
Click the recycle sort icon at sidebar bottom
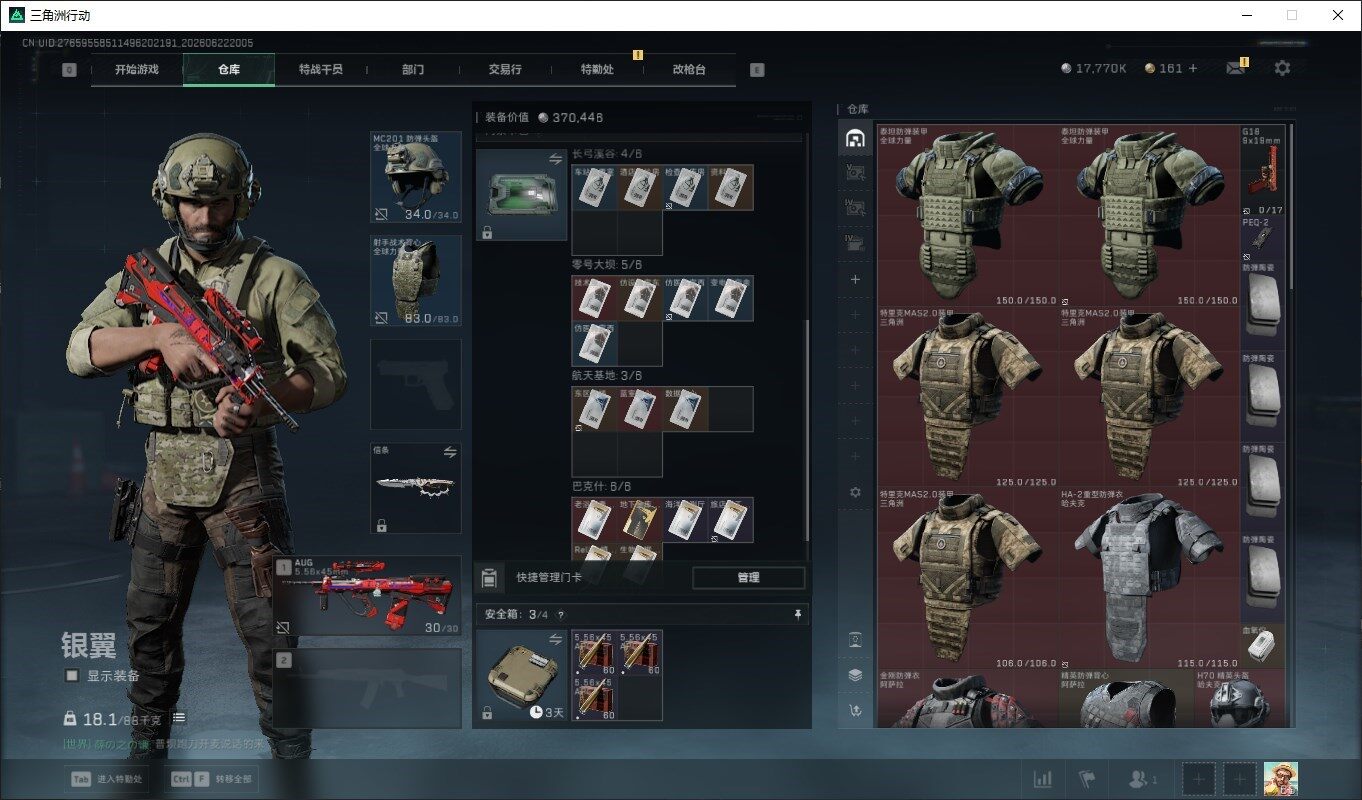pyautogui.click(x=855, y=710)
